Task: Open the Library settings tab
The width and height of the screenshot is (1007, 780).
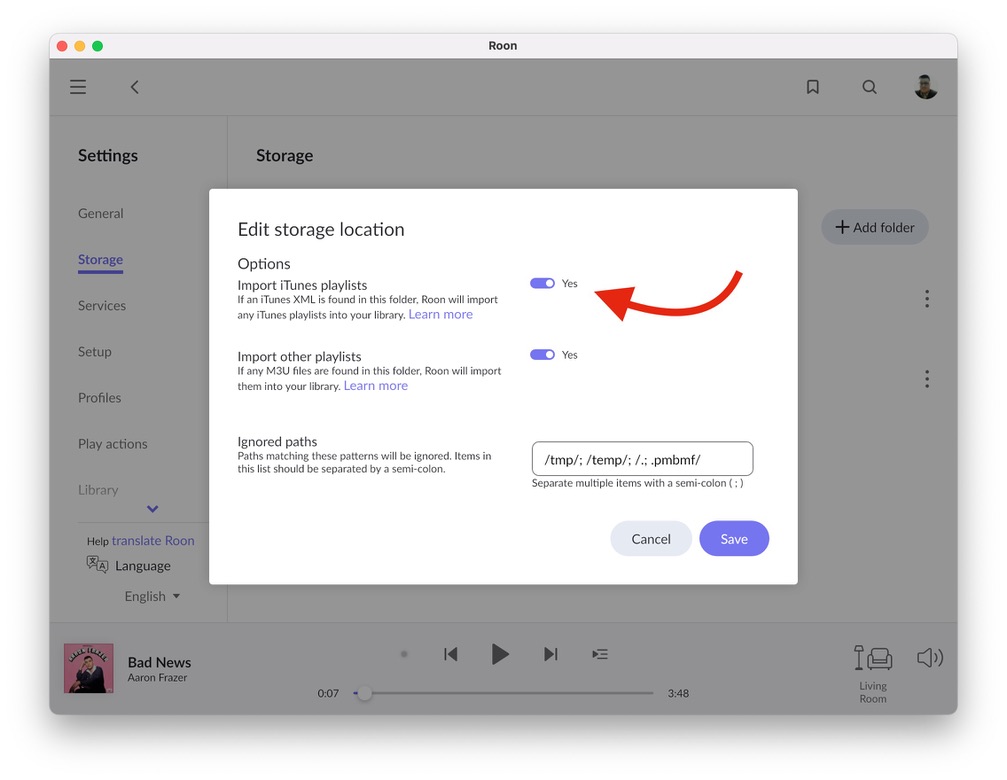Action: tap(98, 490)
